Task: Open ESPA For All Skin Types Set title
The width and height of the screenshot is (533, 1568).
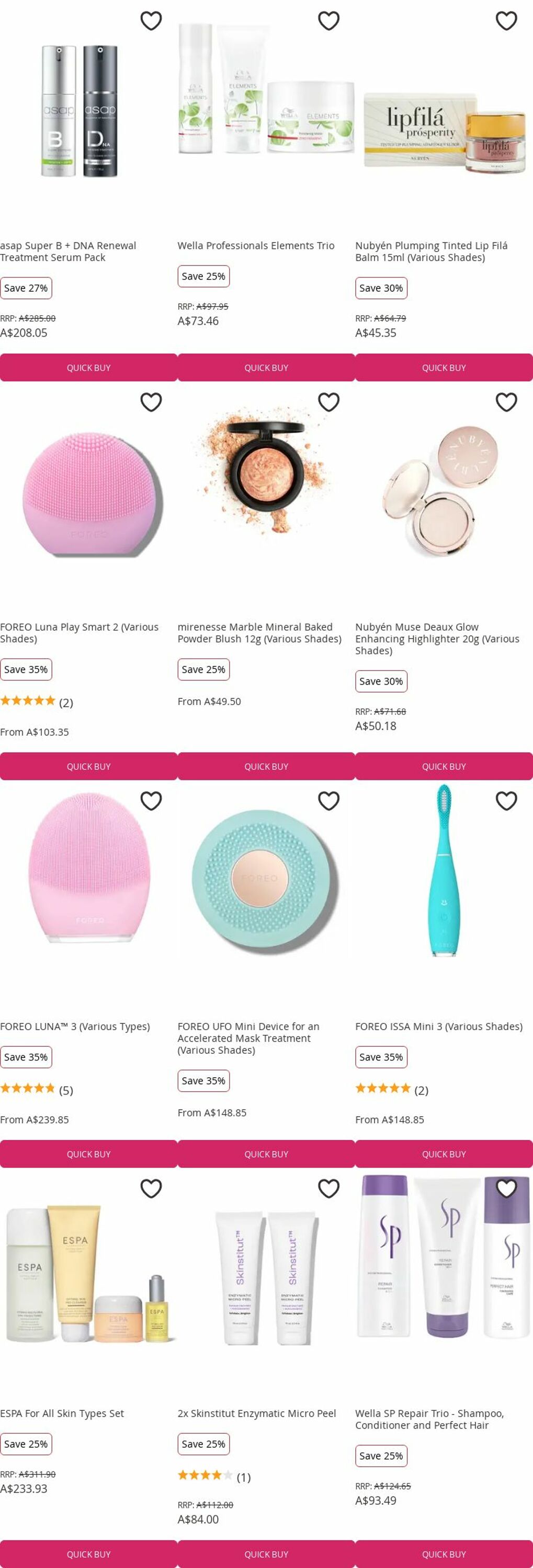Action: pos(62,1413)
